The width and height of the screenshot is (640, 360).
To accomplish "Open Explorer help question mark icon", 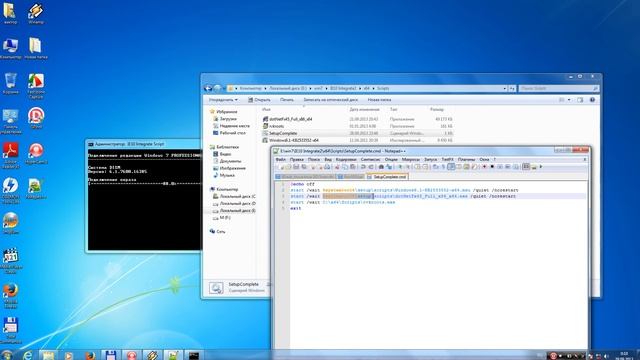I will tap(592, 100).
